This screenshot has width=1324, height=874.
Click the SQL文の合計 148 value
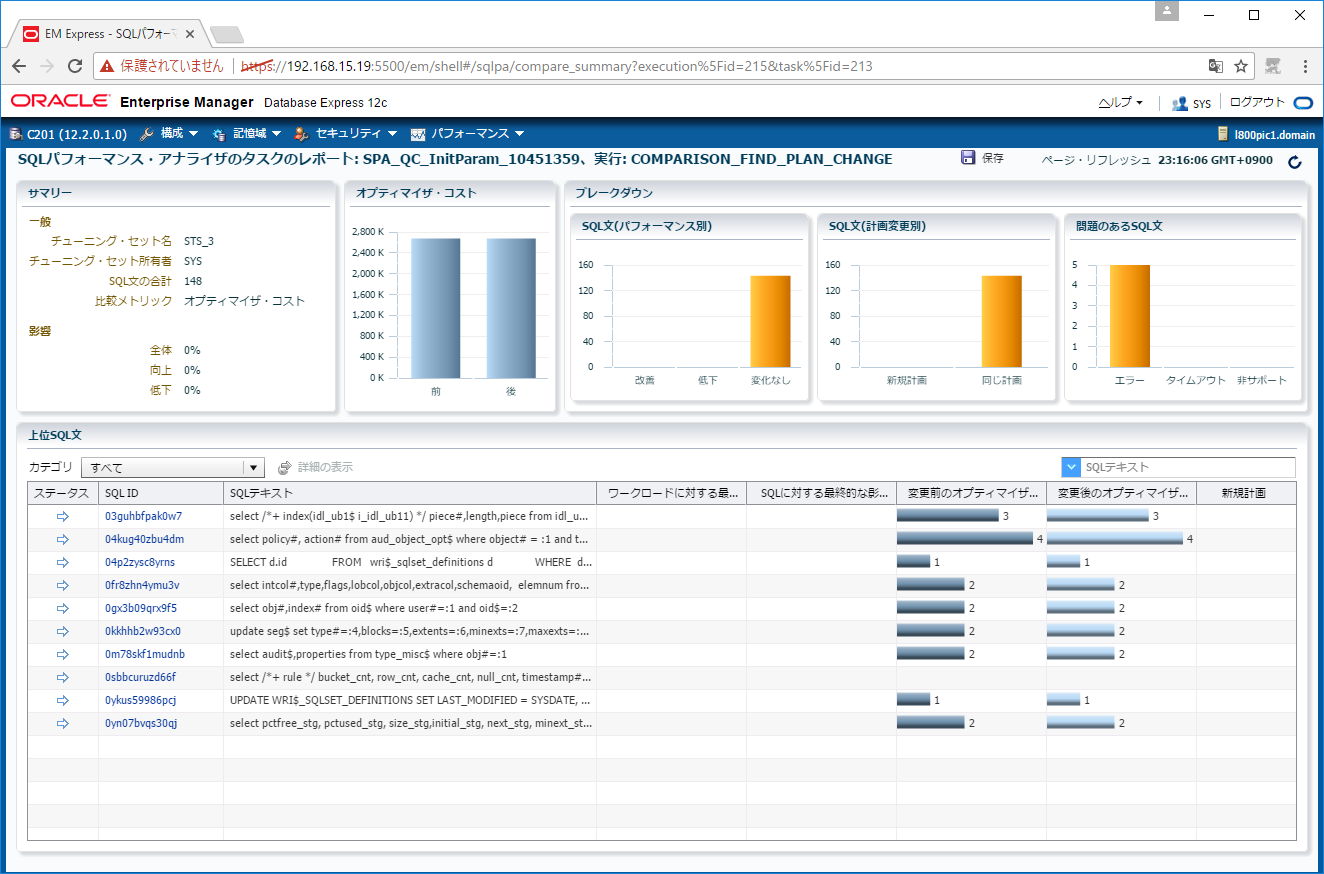pyautogui.click(x=193, y=281)
